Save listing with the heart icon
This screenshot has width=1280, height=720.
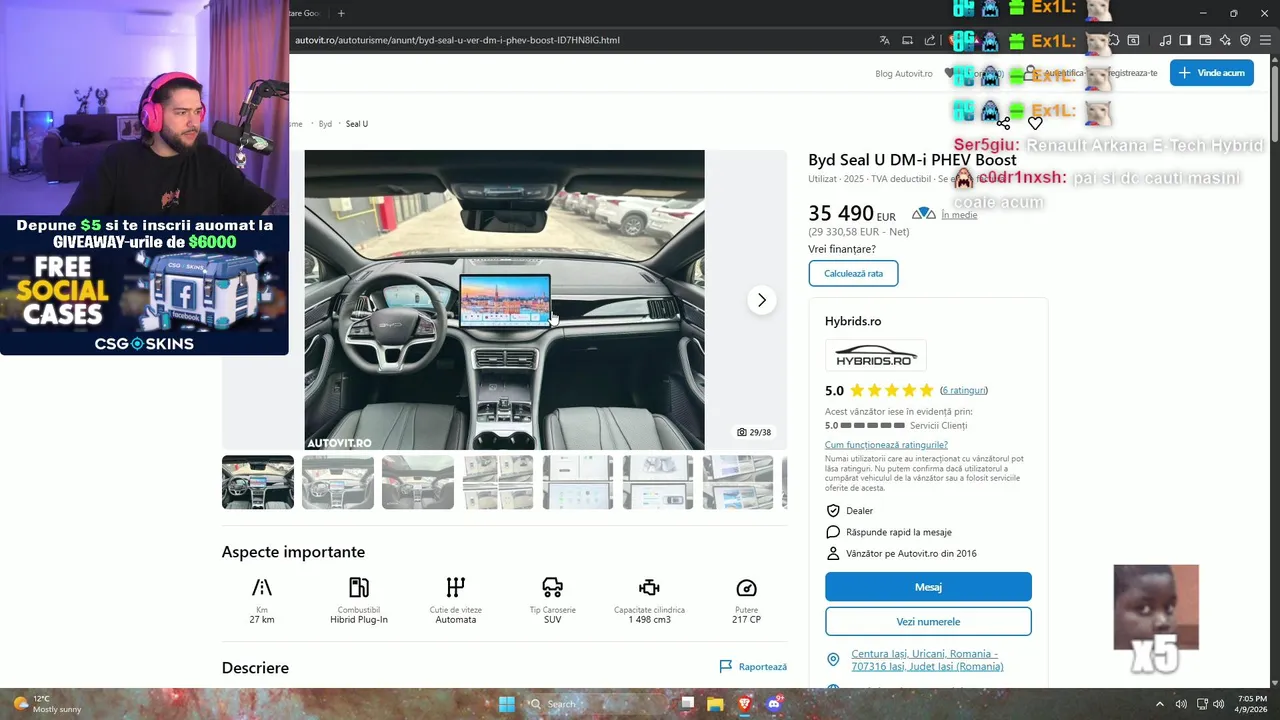[x=1035, y=123]
